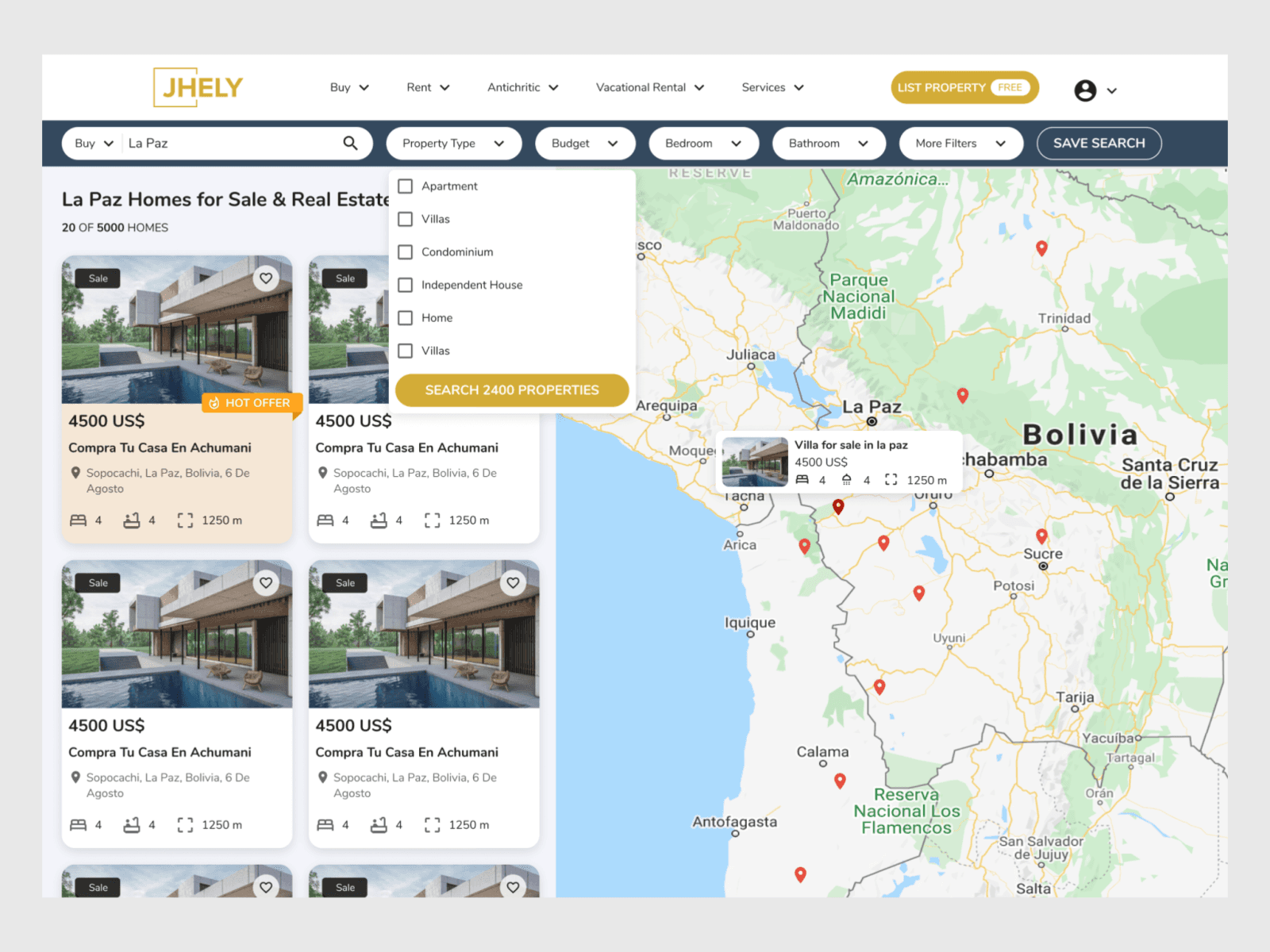Click the villa thumbnail in map popup
The height and width of the screenshot is (952, 1270).
754,461
